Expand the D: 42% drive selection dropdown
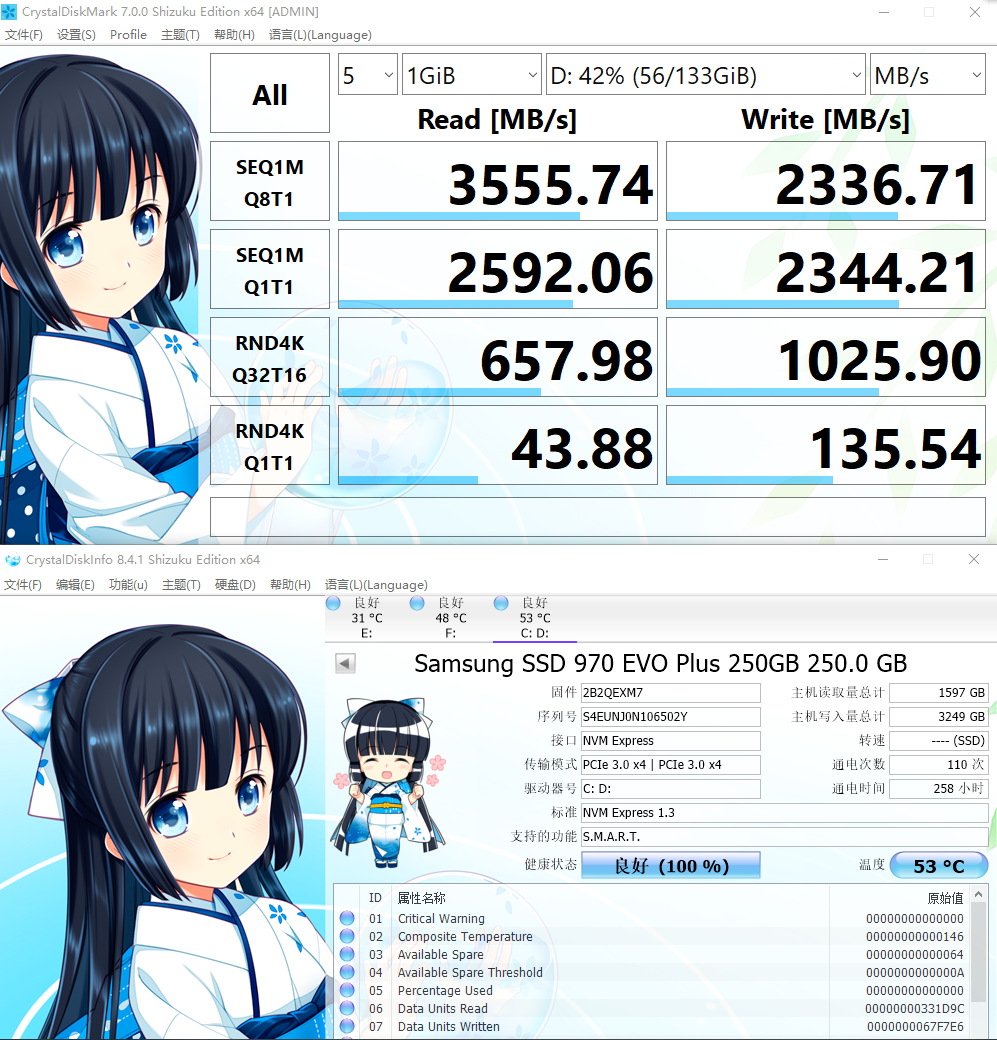This screenshot has height=1040, width=997. coord(705,75)
